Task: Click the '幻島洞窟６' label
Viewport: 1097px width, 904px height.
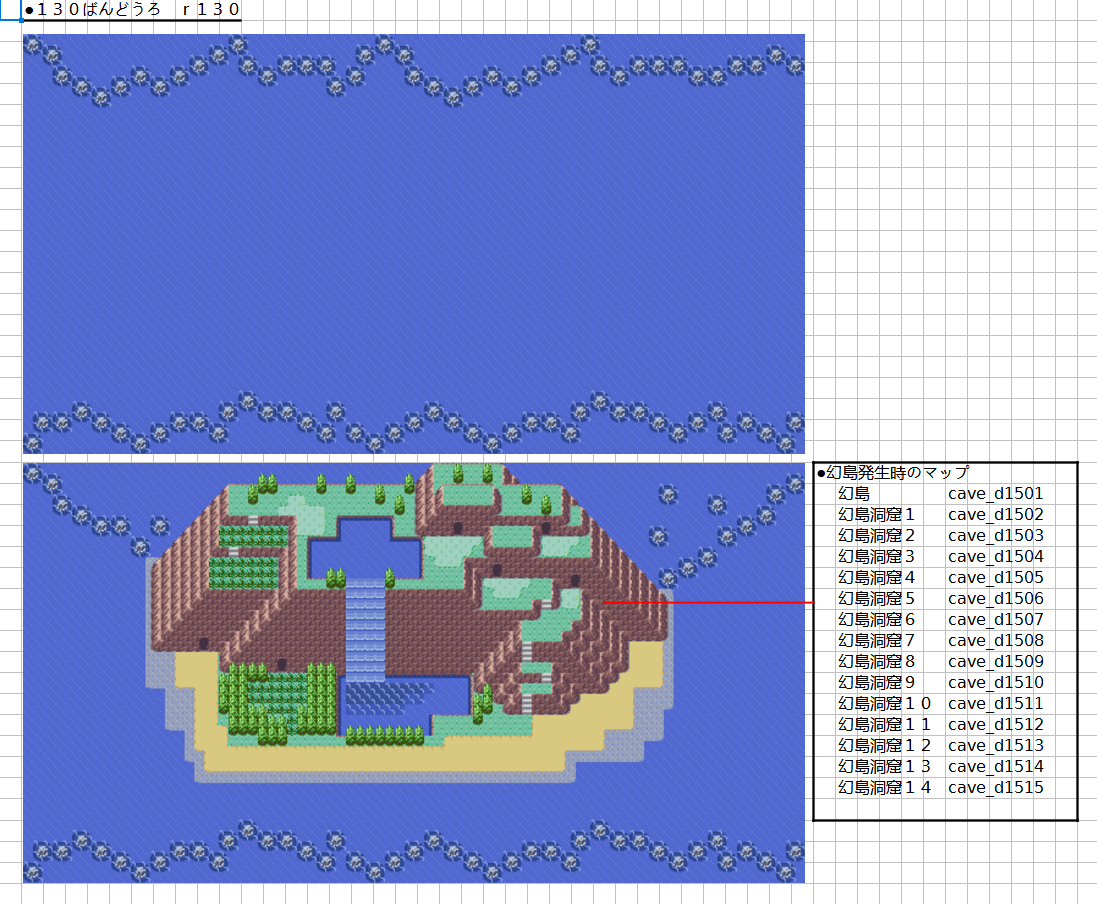Action: 877,619
